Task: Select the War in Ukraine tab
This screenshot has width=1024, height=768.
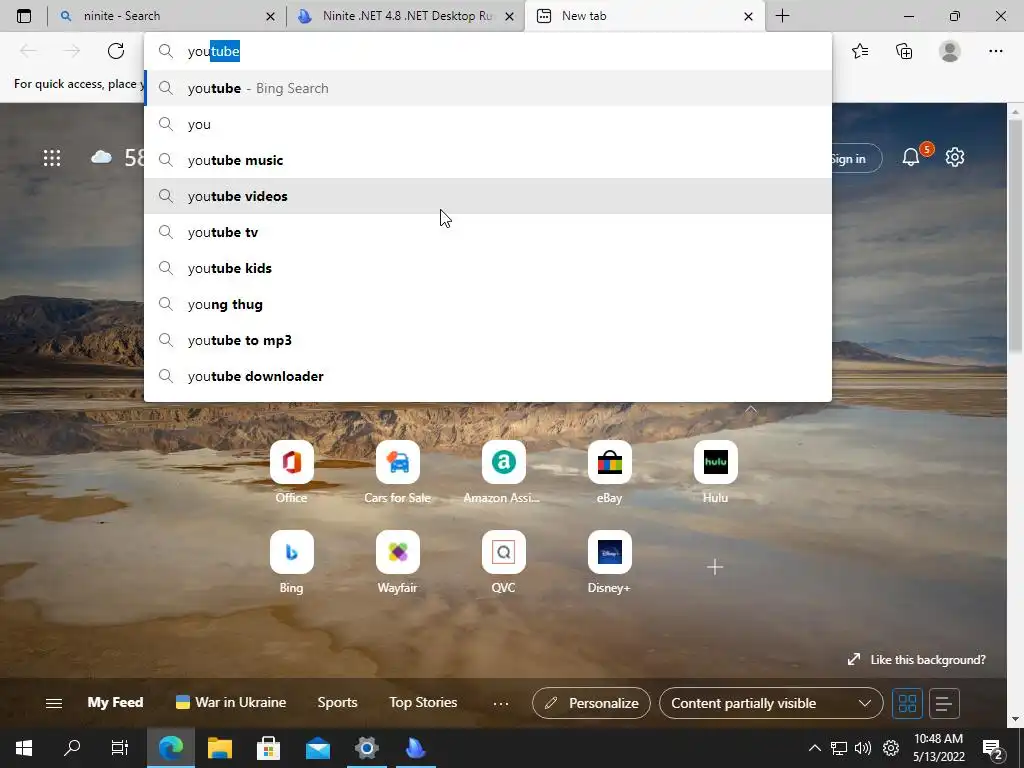Action: point(231,703)
